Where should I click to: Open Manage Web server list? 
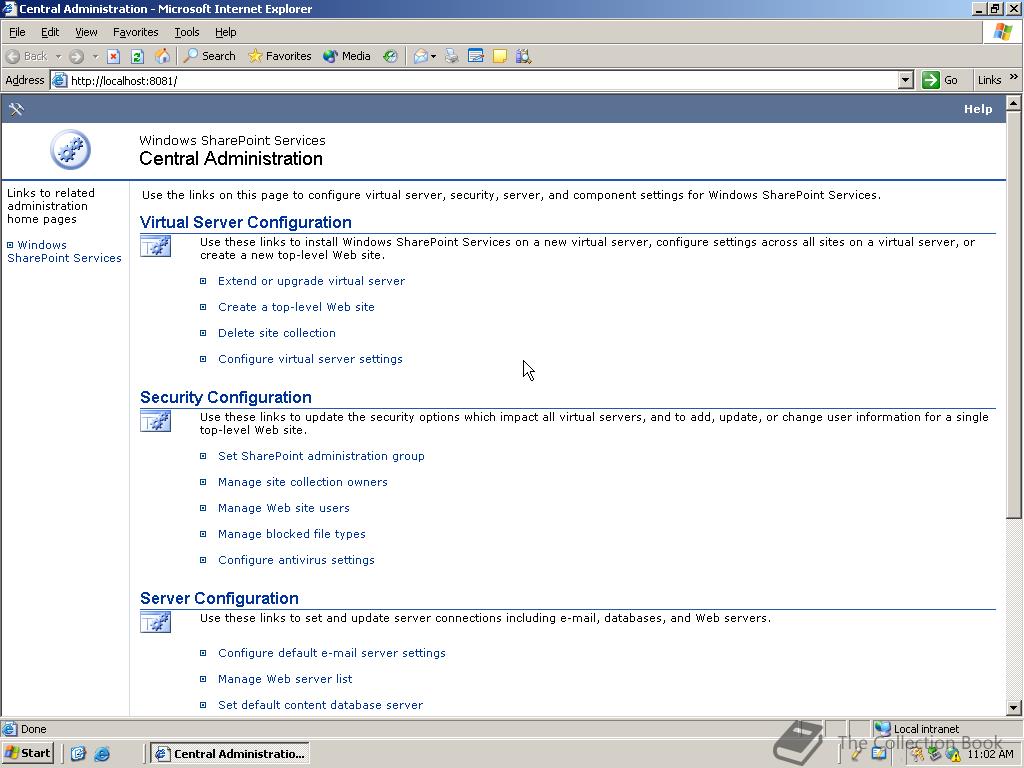285,679
